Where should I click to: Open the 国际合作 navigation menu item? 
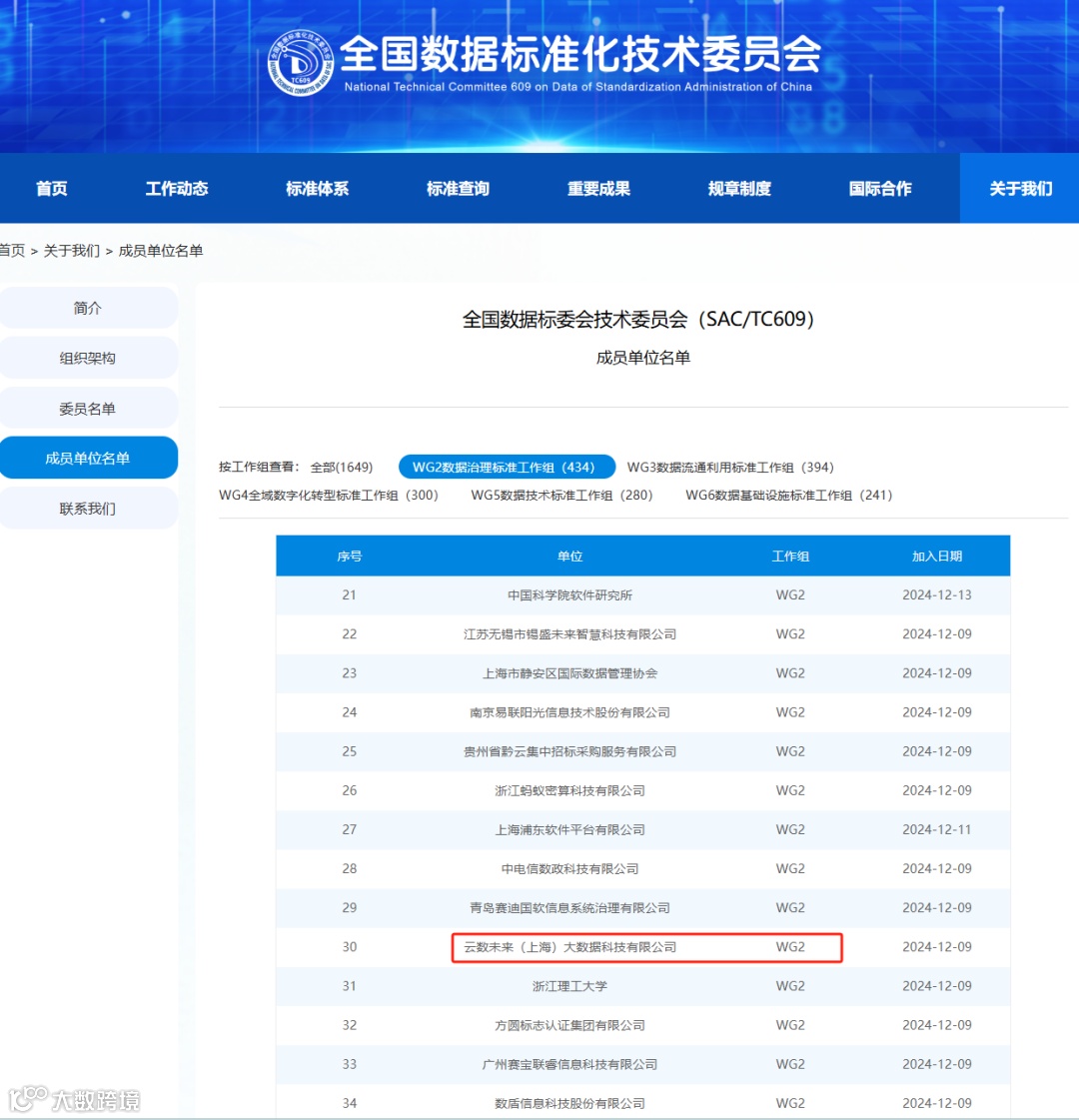(880, 189)
